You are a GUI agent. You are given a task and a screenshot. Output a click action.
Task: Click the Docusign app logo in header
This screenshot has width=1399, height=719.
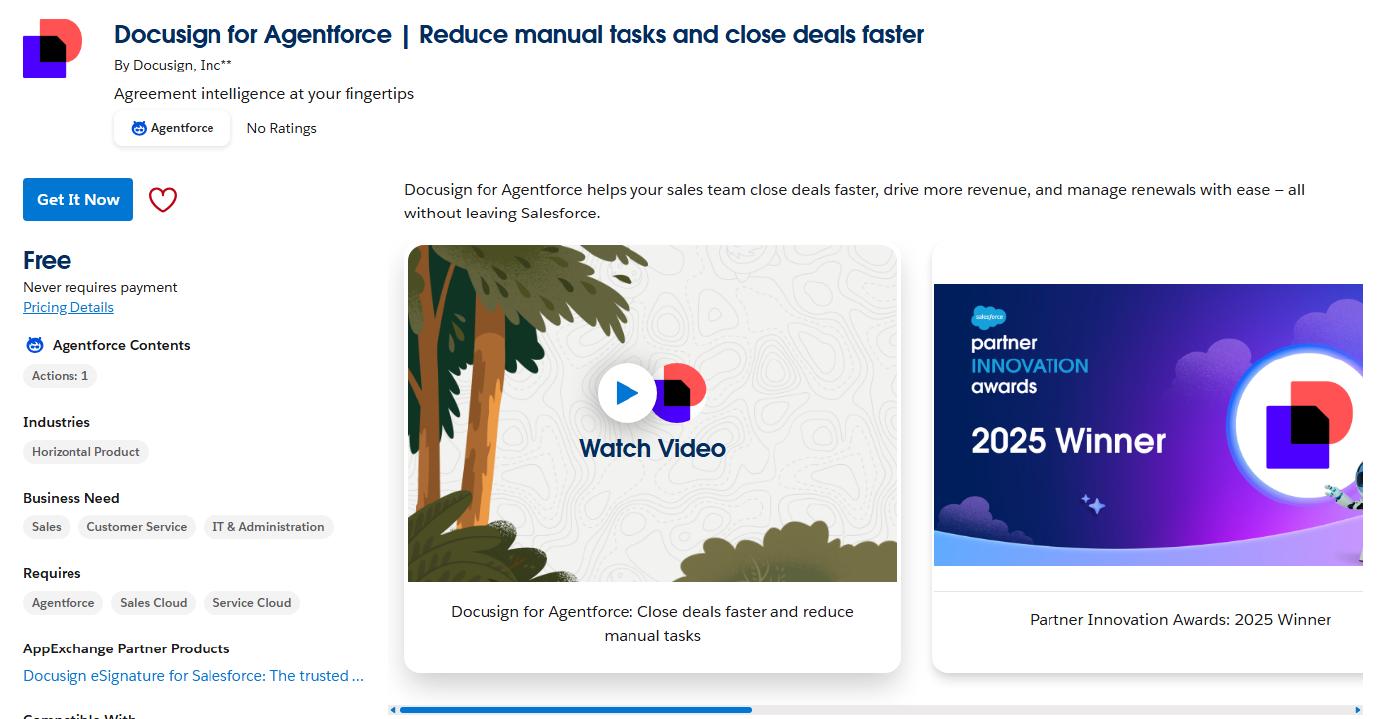click(53, 48)
